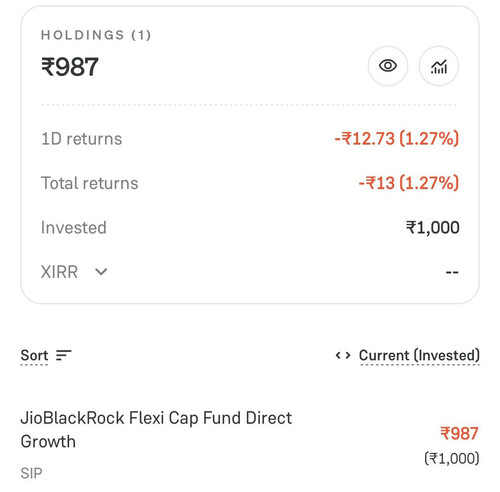The width and height of the screenshot is (500, 492).
Task: Click the left-right arrows icon
Action: pyautogui.click(x=343, y=355)
